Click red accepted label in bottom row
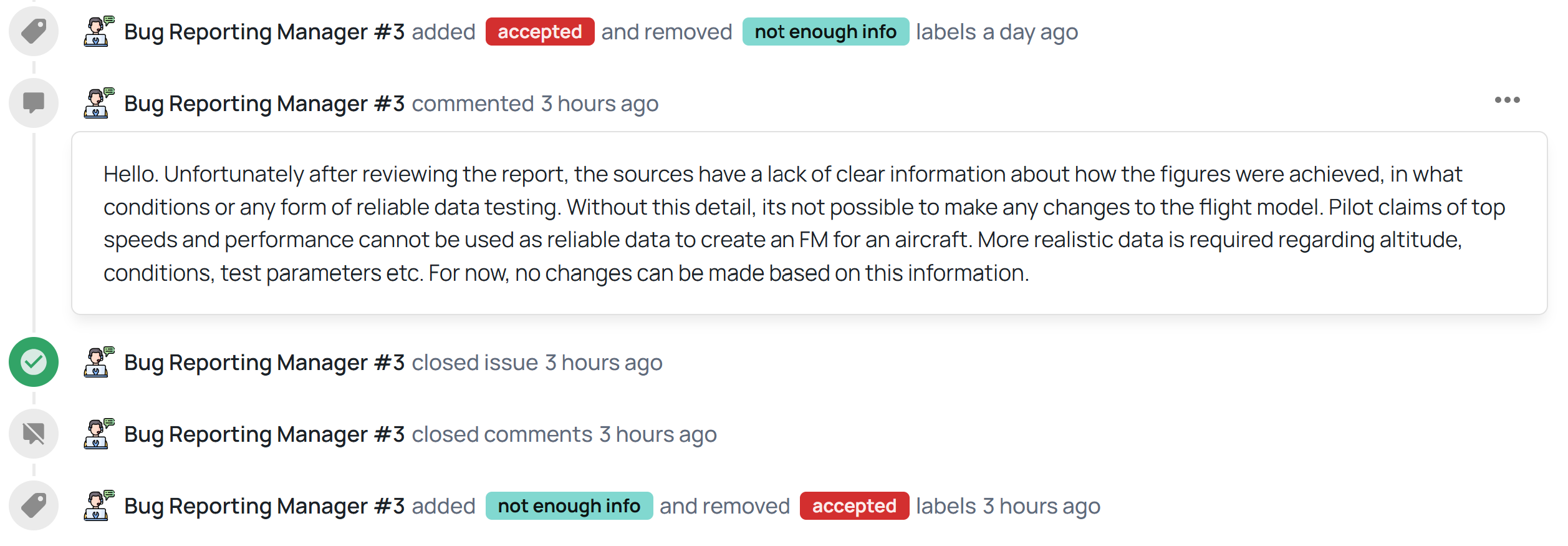This screenshot has width=1568, height=546. coord(854,506)
